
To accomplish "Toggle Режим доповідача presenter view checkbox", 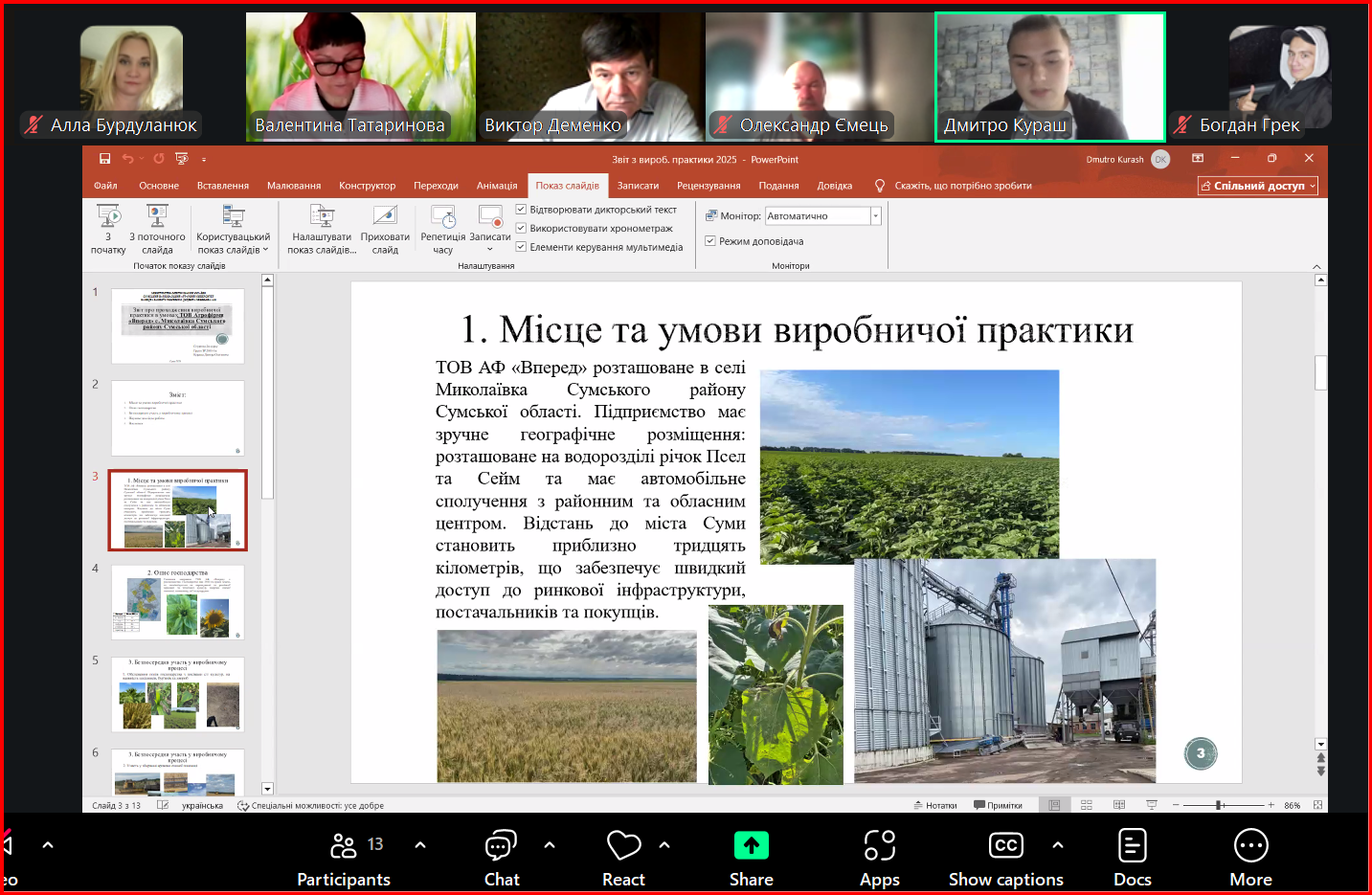I will 710,241.
